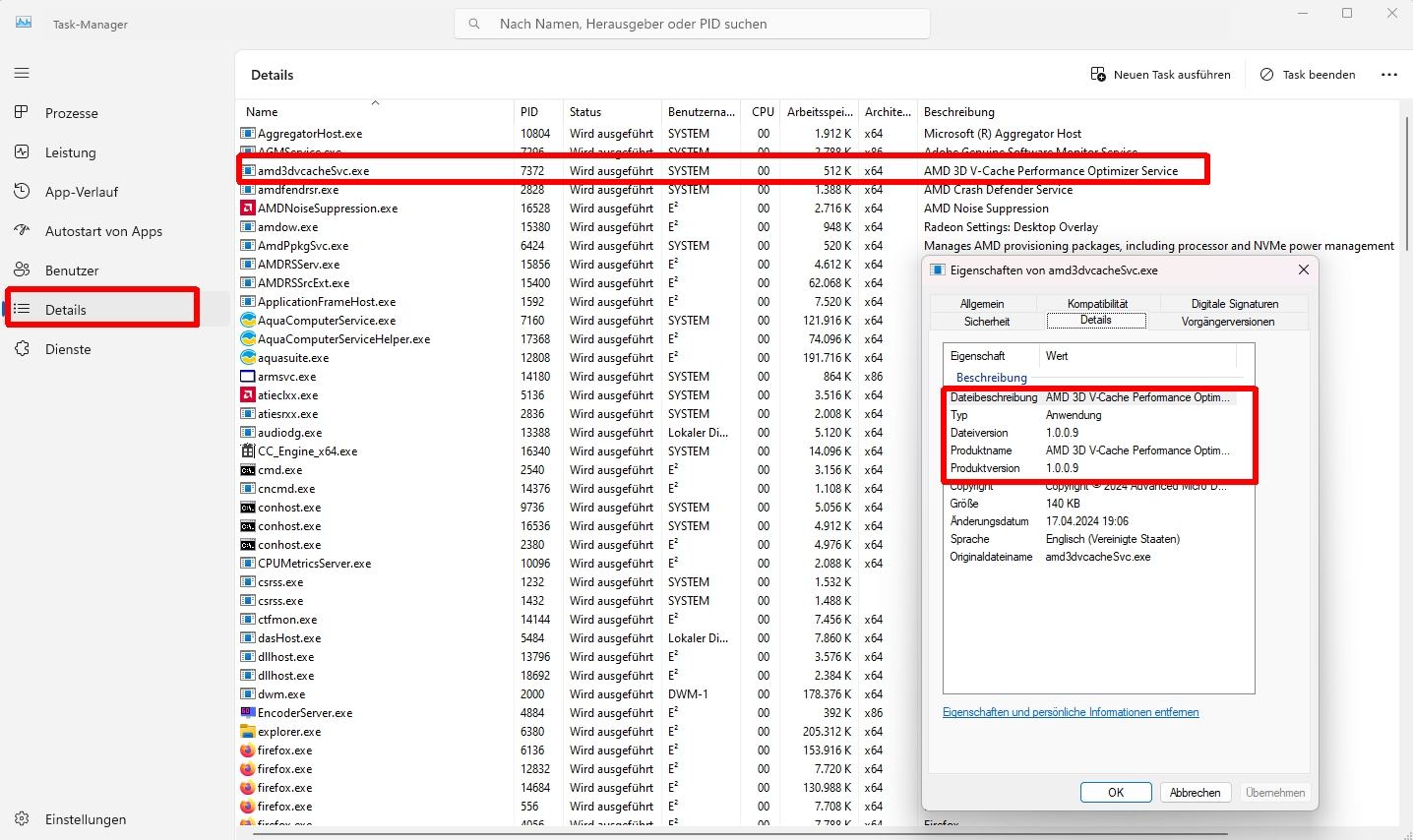
Task: Switch to the Vorgängerversionen tab
Action: pyautogui.click(x=1228, y=322)
